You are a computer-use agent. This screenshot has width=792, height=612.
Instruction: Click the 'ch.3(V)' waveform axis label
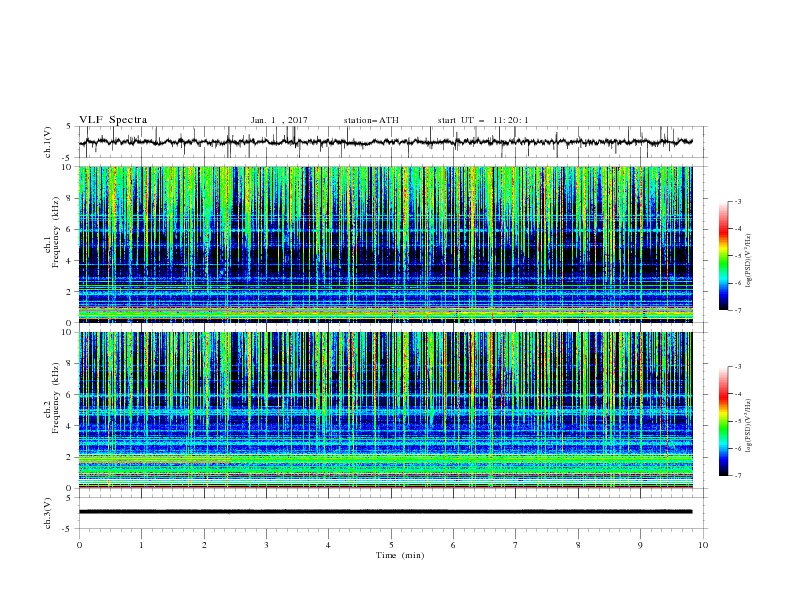[x=48, y=513]
